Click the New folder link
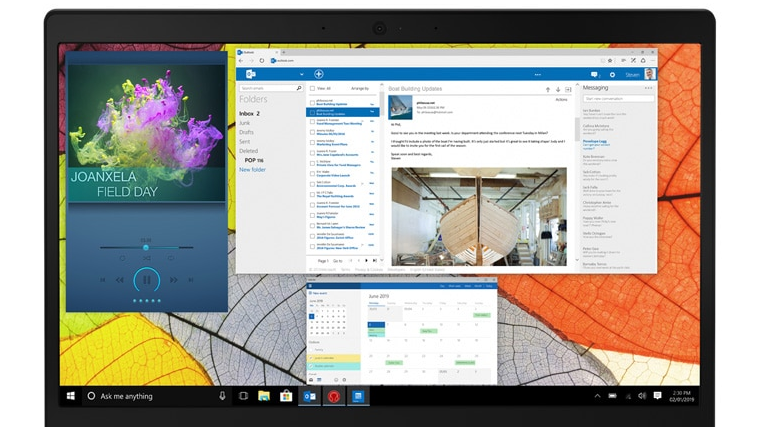This screenshot has width=768, height=432. point(252,169)
